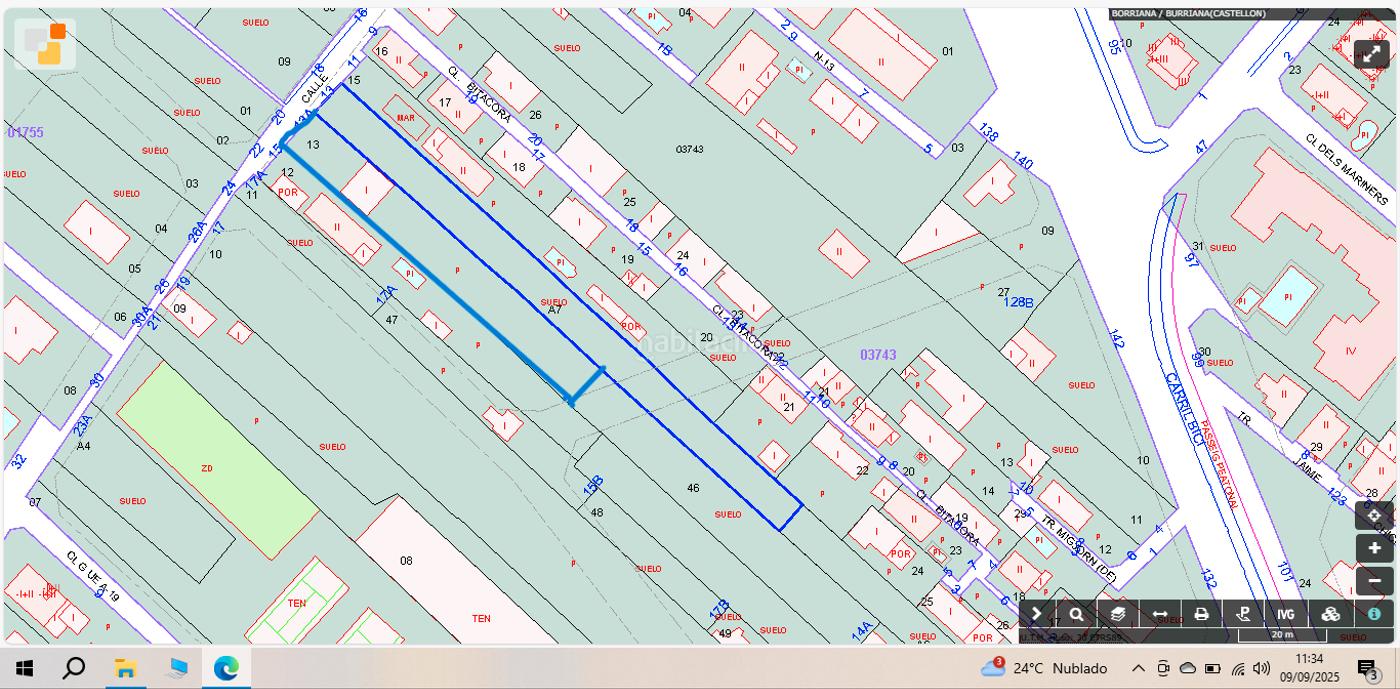Zoom out using the minus button
The image size is (1400, 689).
pos(1374,581)
